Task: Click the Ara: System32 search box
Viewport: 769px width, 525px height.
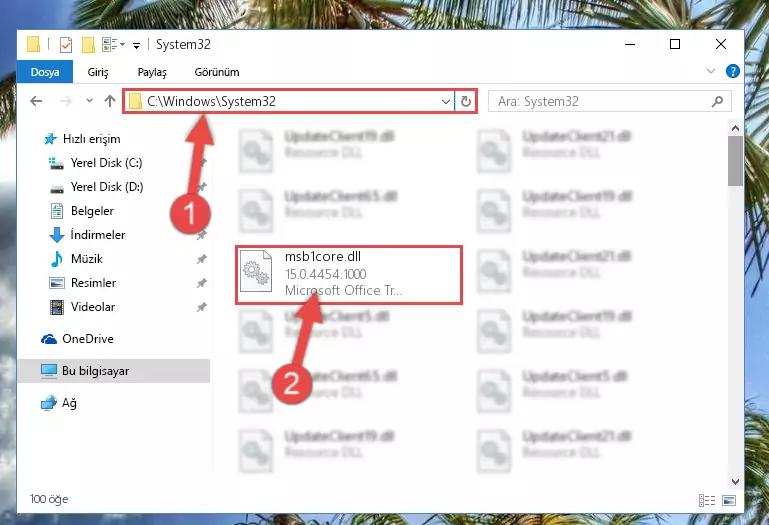Action: 610,102
